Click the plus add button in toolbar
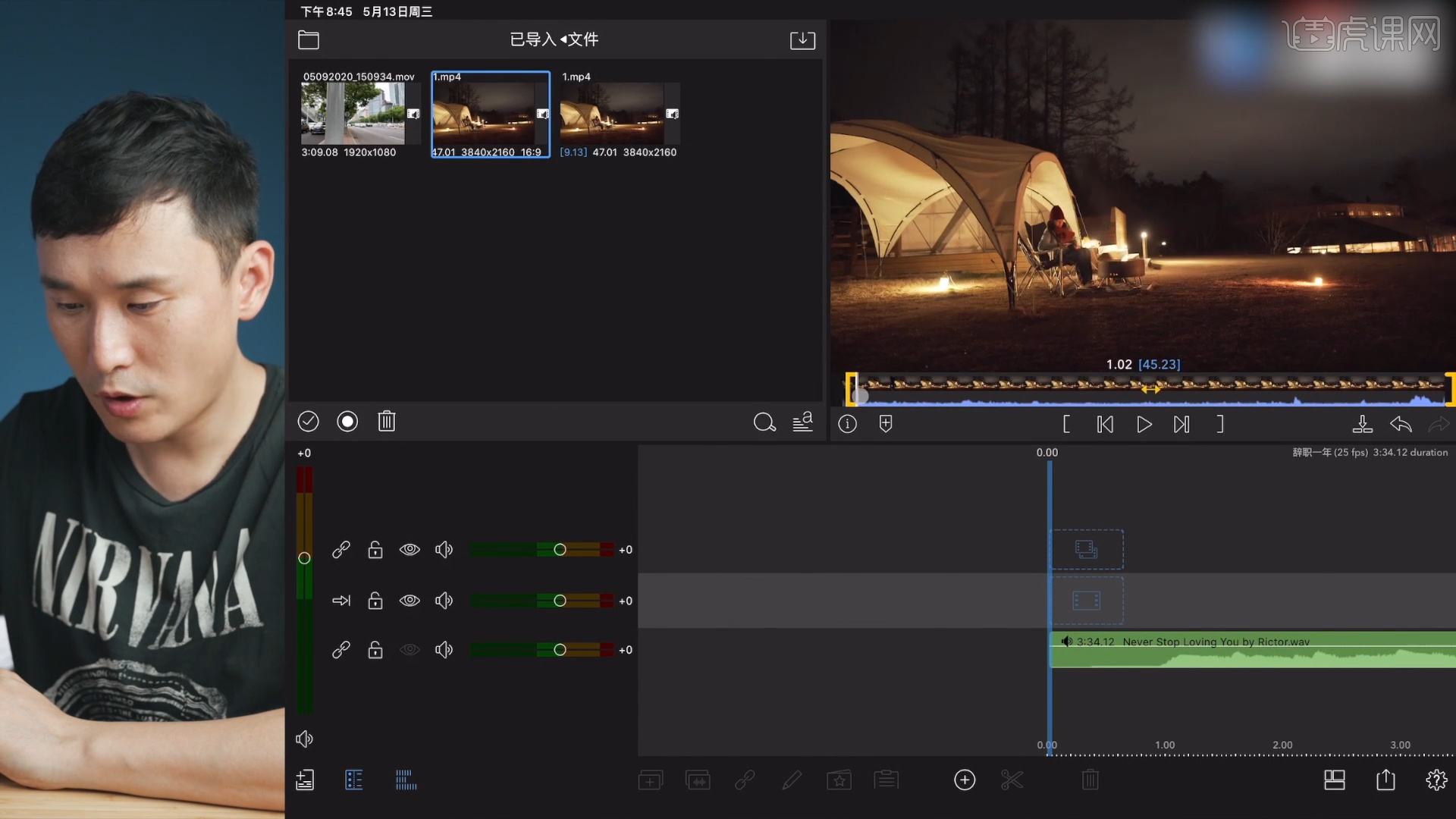This screenshot has height=819, width=1456. coord(965,780)
